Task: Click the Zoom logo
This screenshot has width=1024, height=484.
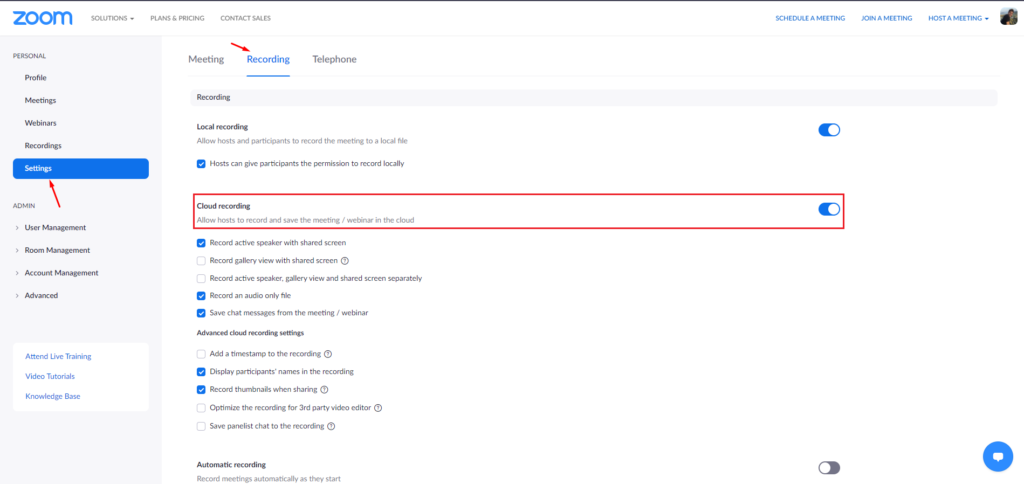Action: point(42,18)
